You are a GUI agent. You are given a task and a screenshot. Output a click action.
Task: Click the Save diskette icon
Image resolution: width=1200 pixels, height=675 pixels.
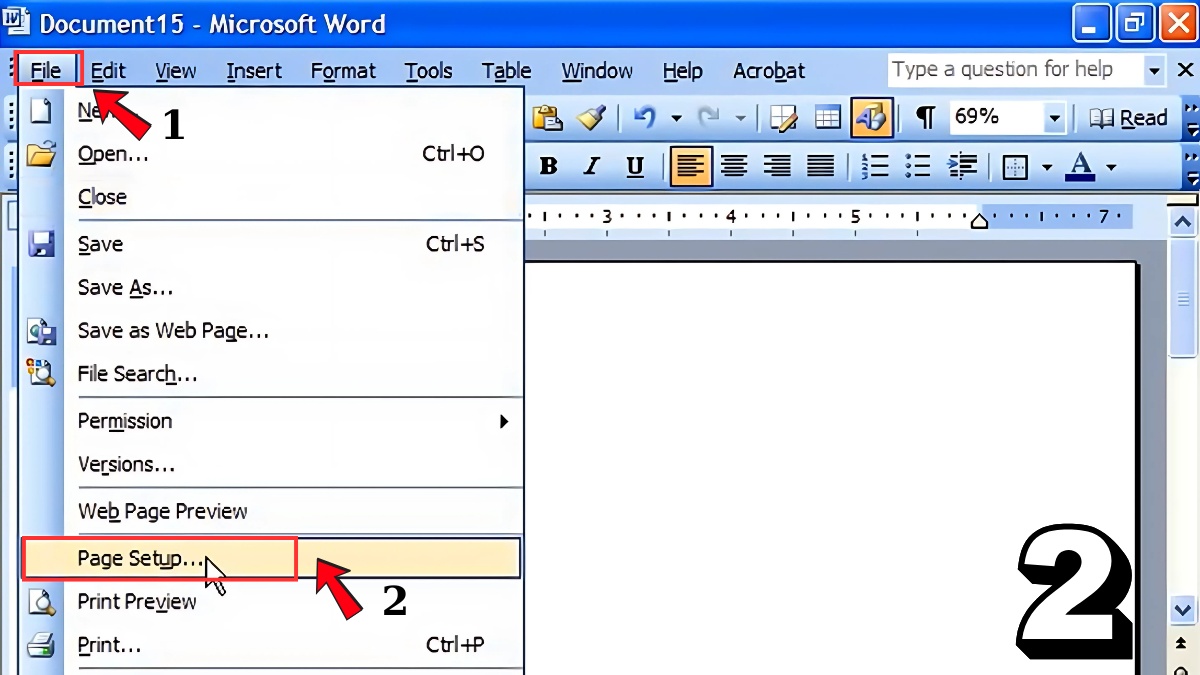pyautogui.click(x=41, y=244)
